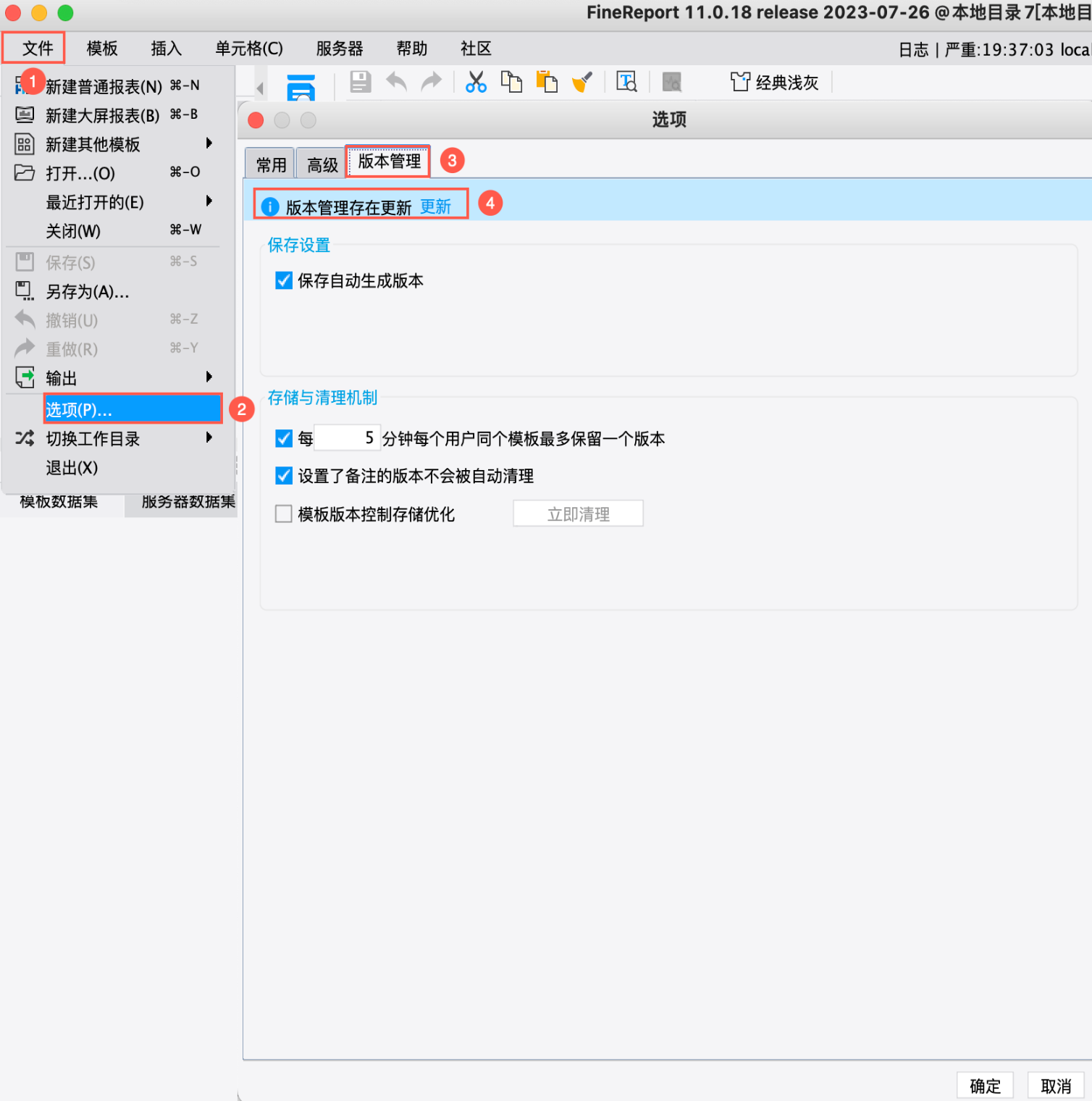Click the 更新 link
Viewport: 1092px width, 1101px height.
click(435, 207)
